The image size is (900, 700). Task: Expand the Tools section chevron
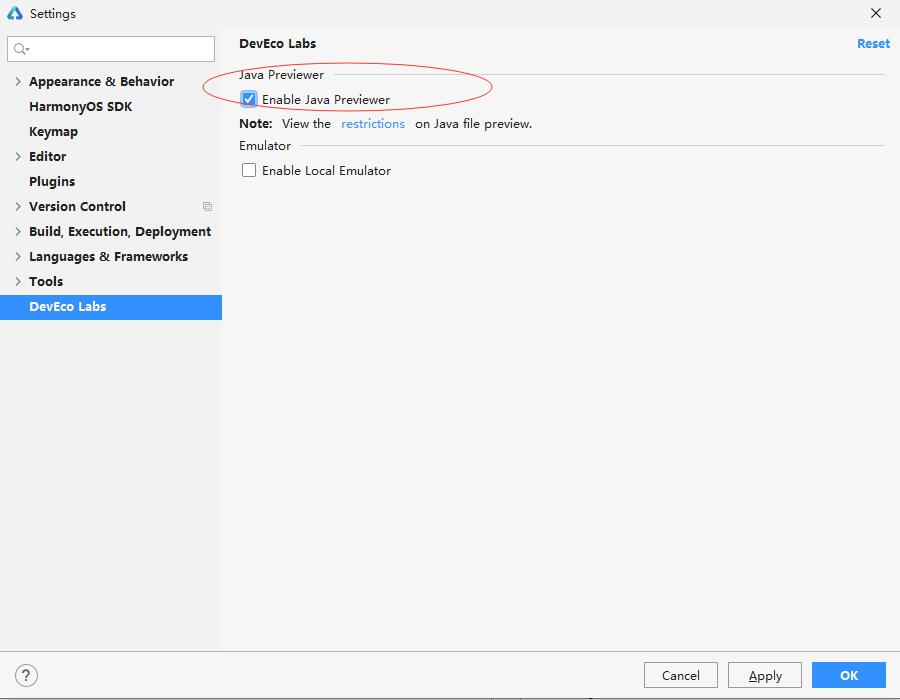pyautogui.click(x=18, y=281)
